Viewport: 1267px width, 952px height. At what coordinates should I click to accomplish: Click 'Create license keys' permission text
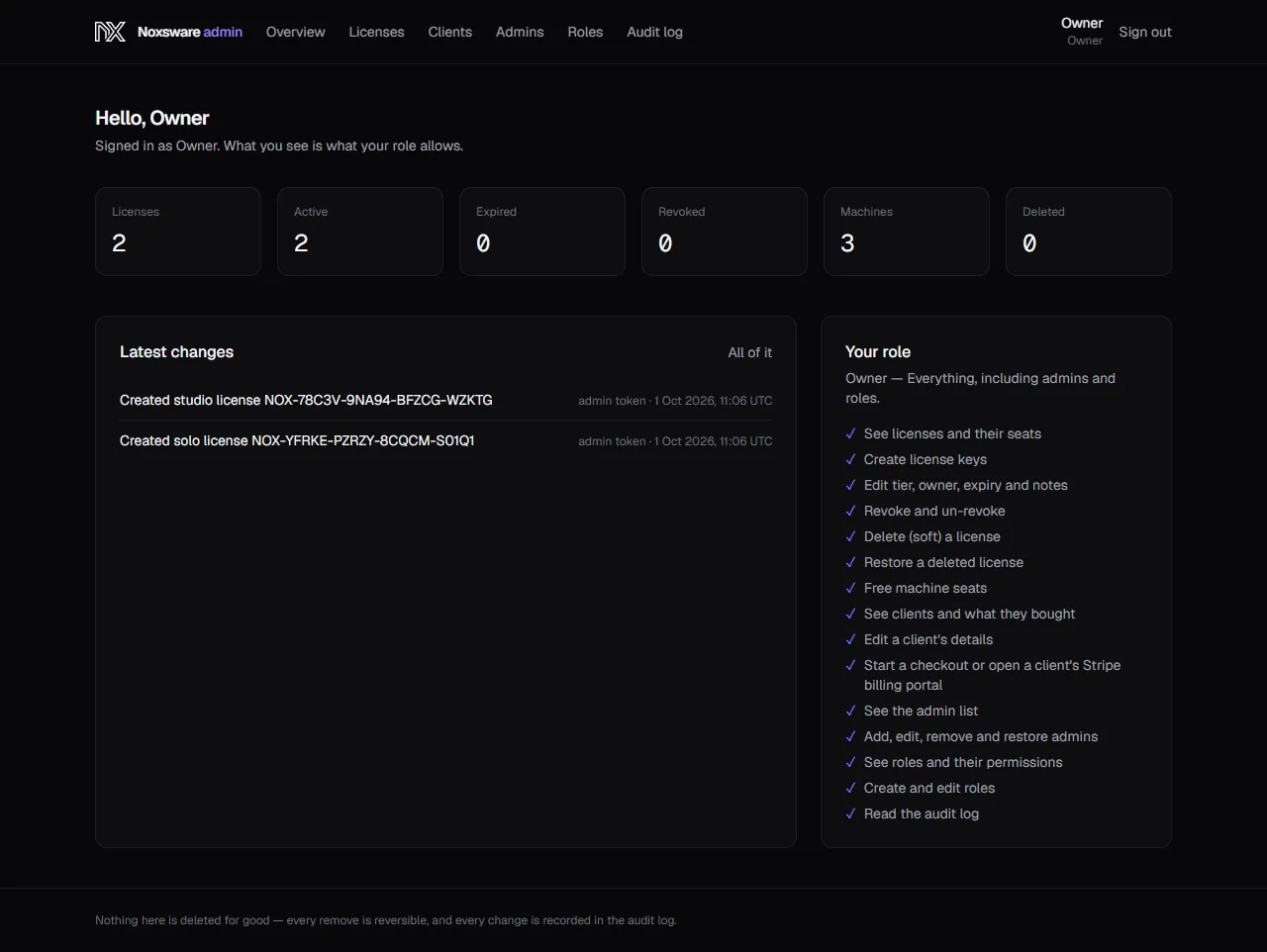coord(926,459)
